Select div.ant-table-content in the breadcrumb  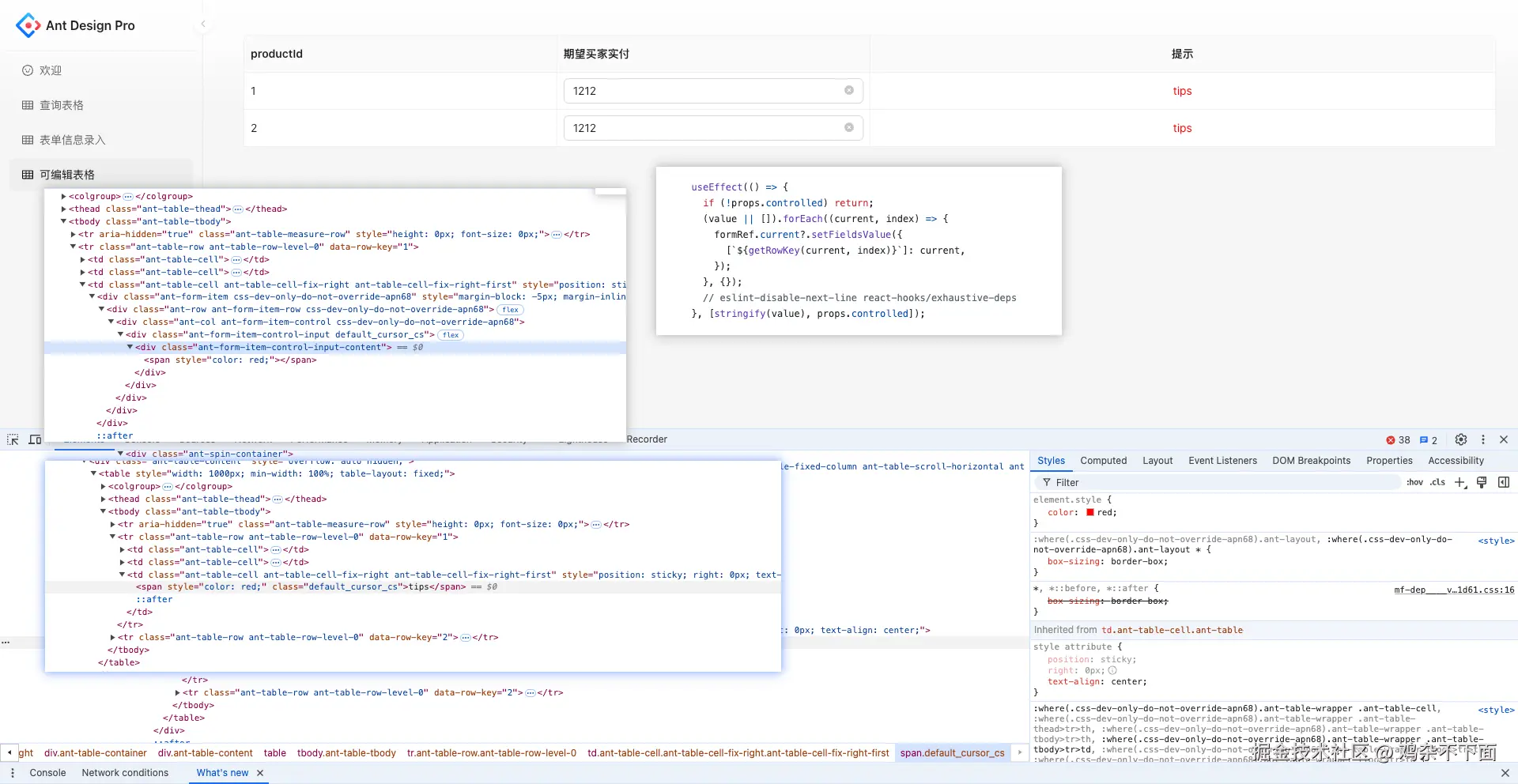click(206, 753)
